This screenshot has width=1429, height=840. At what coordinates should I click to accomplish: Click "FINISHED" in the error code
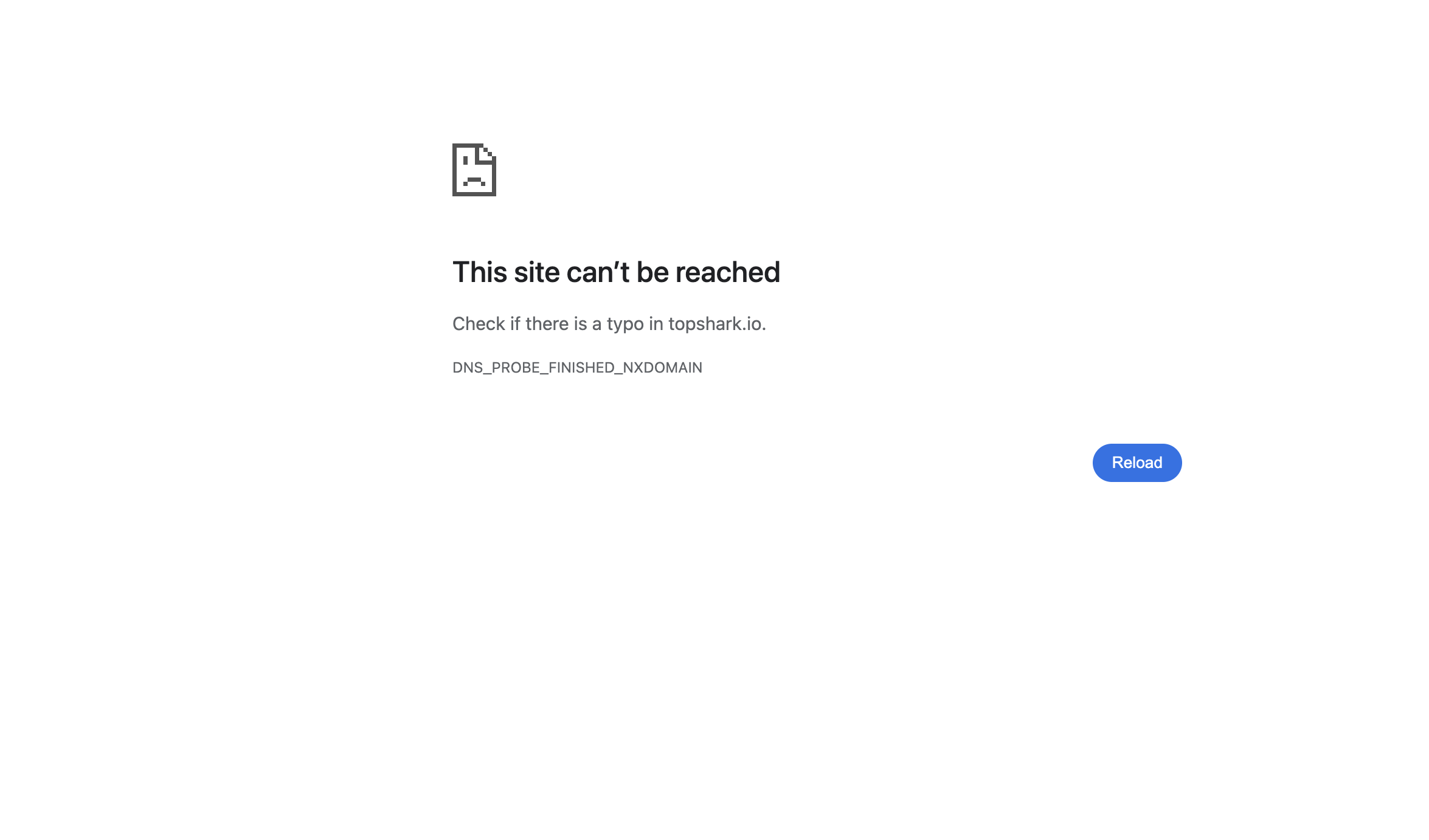(x=581, y=368)
